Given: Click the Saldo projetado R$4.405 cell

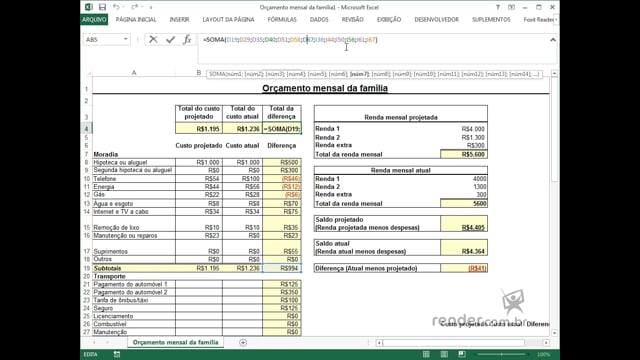Looking at the screenshot, I should (x=464, y=224).
